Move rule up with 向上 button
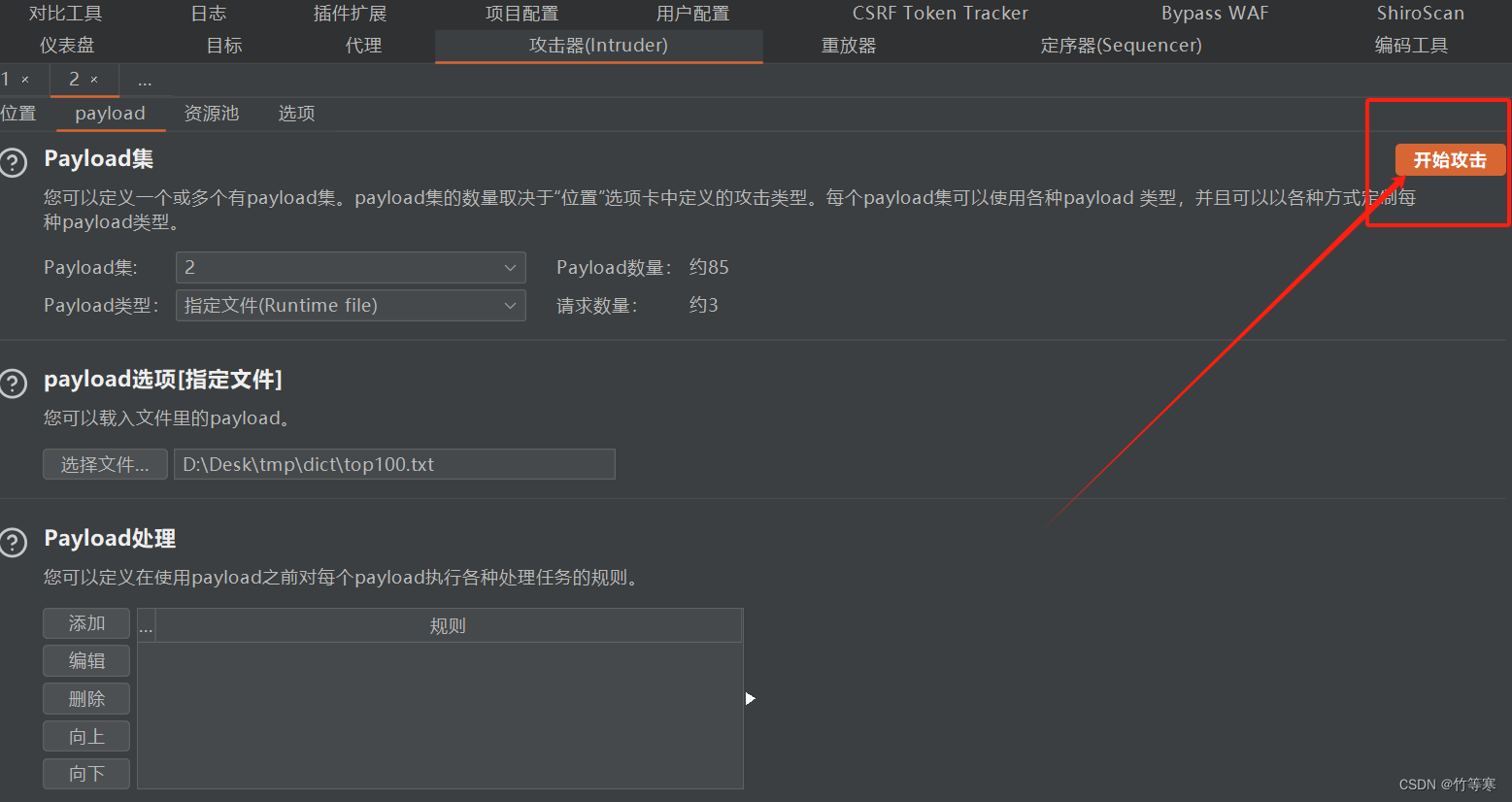The height and width of the screenshot is (802, 1512). [x=86, y=737]
